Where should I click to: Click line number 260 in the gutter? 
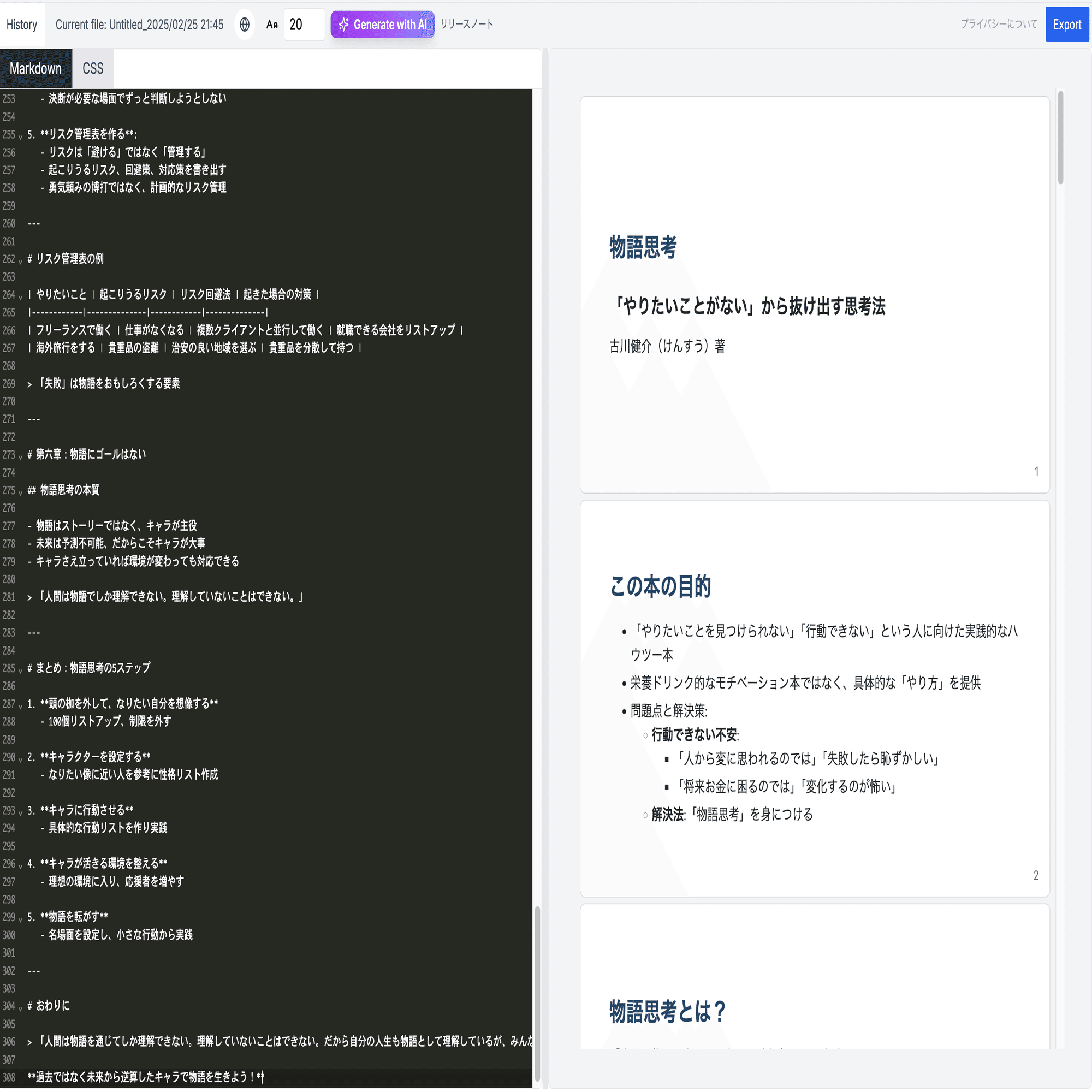(x=9, y=223)
